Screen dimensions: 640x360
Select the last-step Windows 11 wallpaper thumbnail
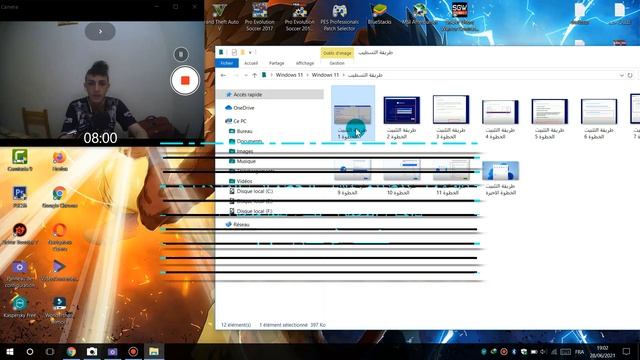pos(500,171)
